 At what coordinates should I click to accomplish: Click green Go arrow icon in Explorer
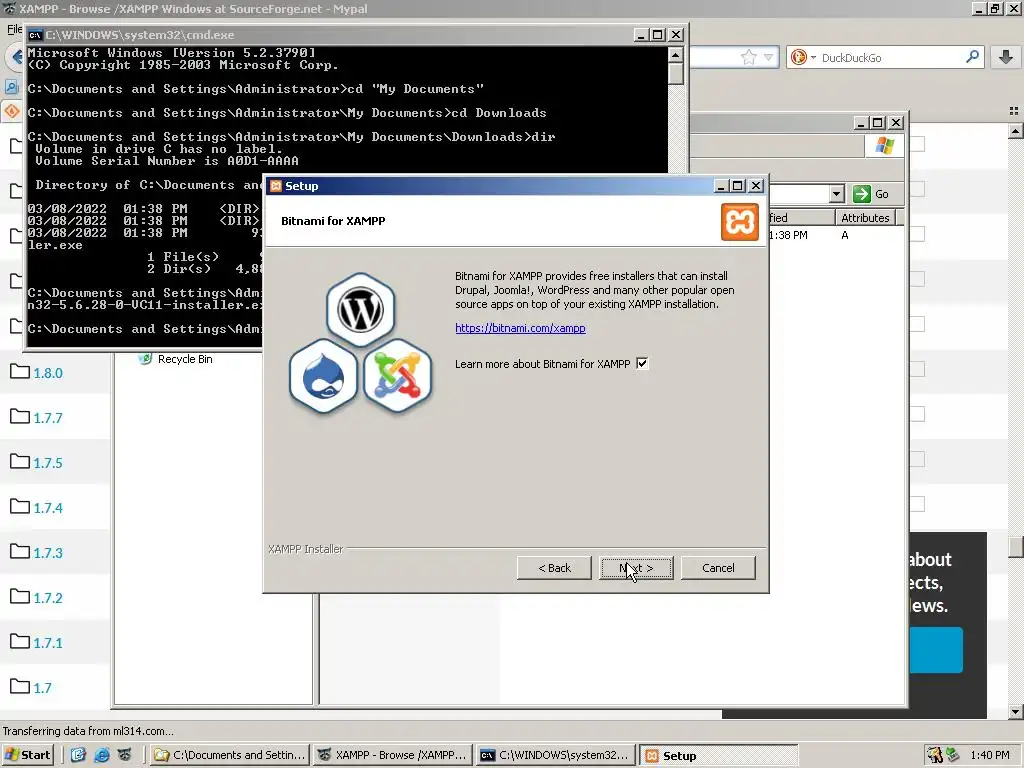point(862,194)
